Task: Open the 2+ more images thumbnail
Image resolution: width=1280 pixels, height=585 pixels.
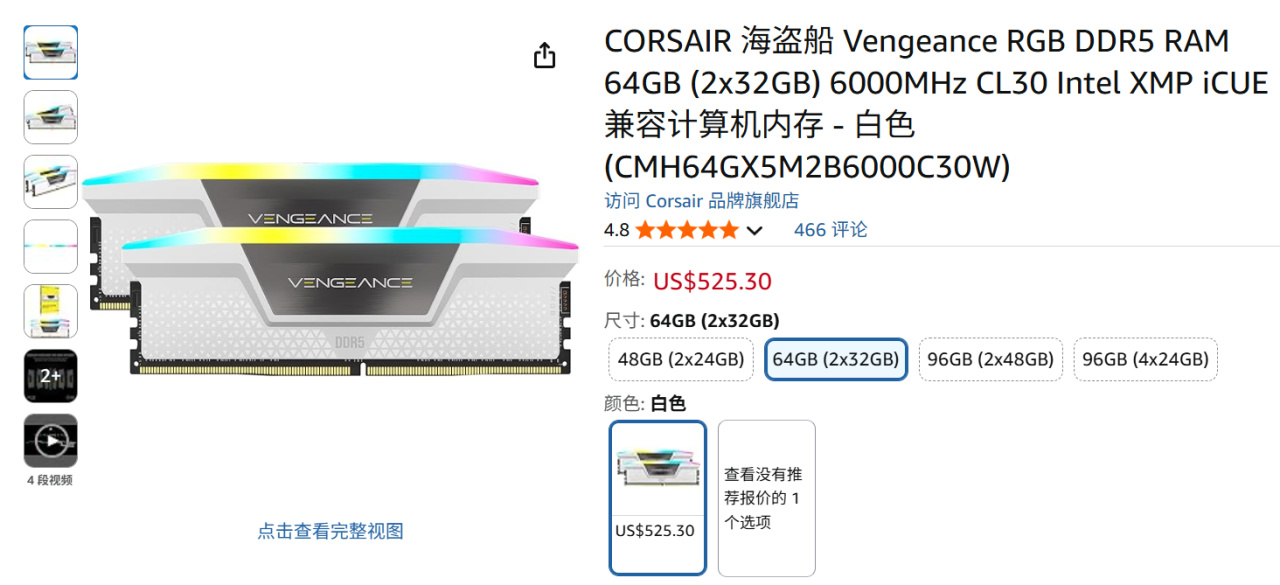Action: pyautogui.click(x=51, y=376)
